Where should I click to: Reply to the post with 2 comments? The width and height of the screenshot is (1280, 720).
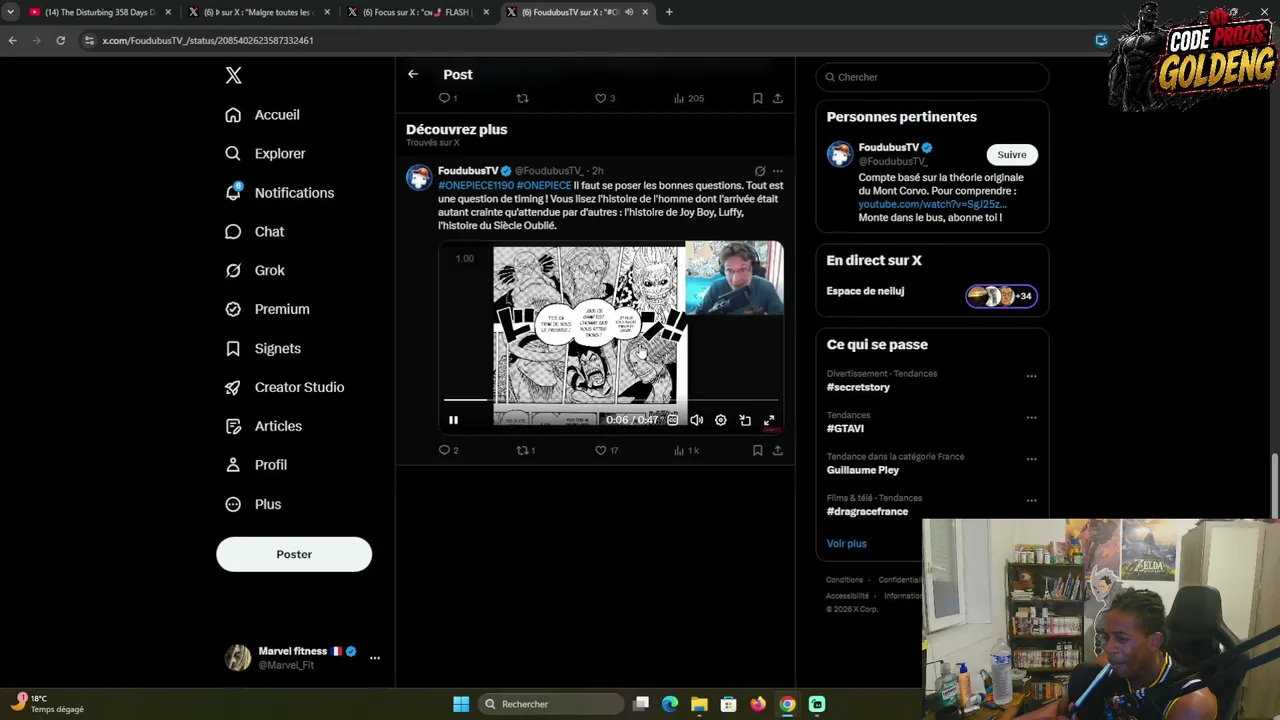coord(448,451)
